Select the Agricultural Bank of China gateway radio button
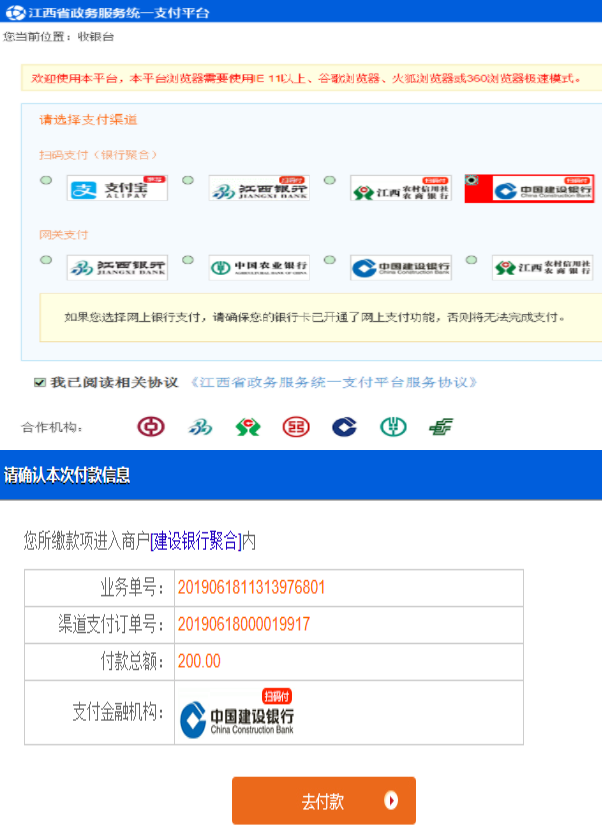 (188, 260)
